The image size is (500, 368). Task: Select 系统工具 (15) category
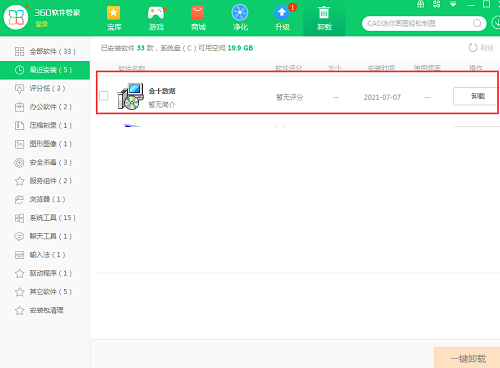point(45,218)
